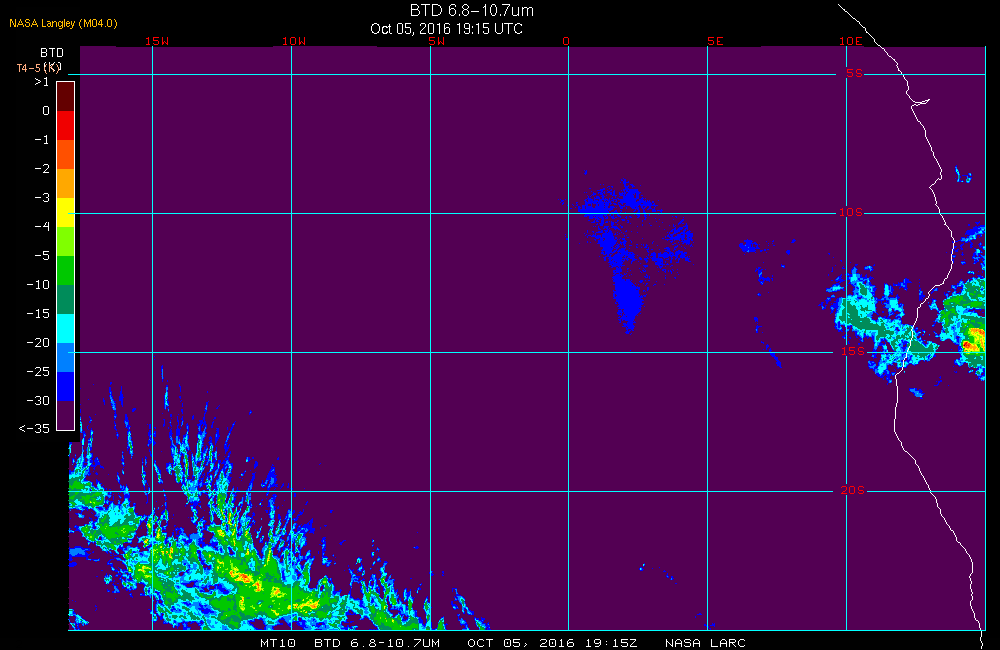Click the '10W' longitude label
The image size is (1000, 650).
[294, 41]
